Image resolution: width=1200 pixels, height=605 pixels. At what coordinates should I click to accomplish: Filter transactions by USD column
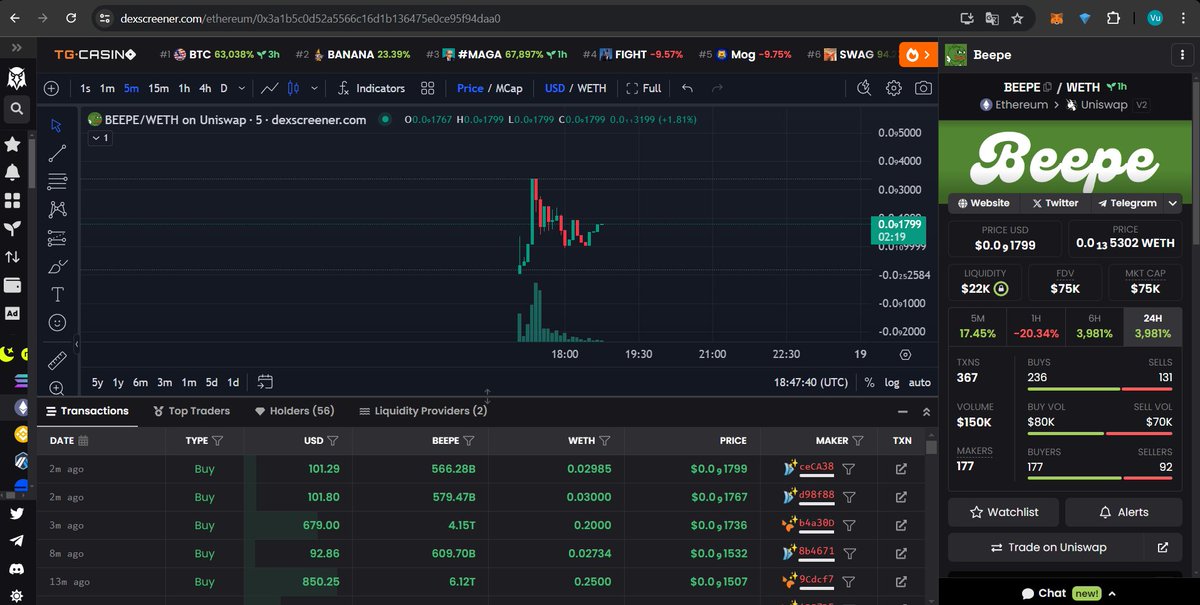point(333,440)
